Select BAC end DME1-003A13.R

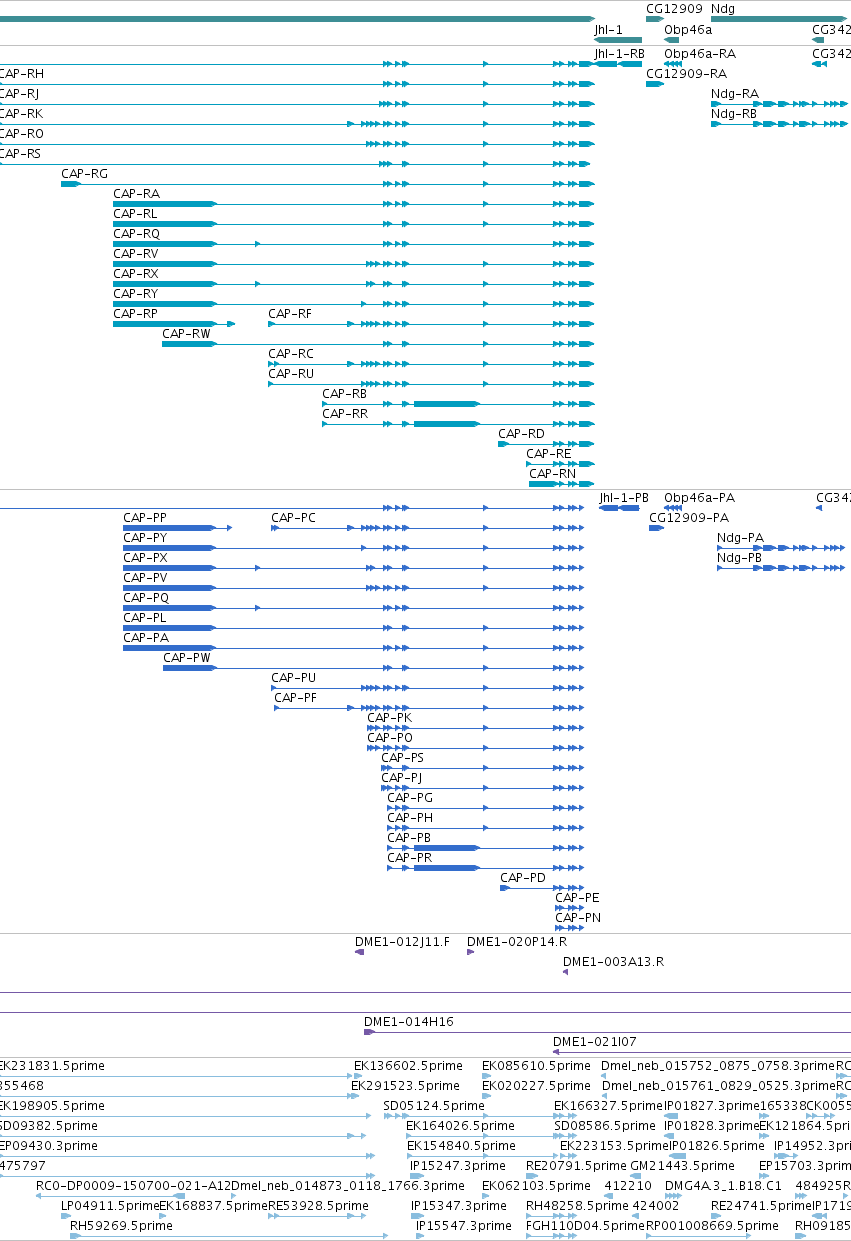click(614, 962)
